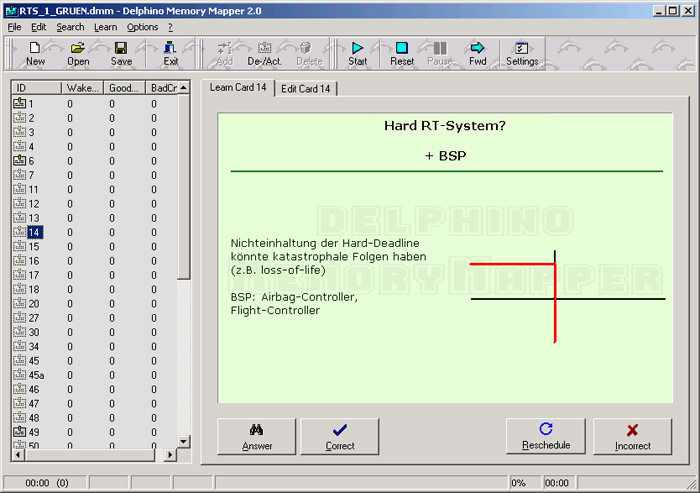Image resolution: width=700 pixels, height=493 pixels.
Task: Select card ID 45 in the list
Action: coord(33,361)
